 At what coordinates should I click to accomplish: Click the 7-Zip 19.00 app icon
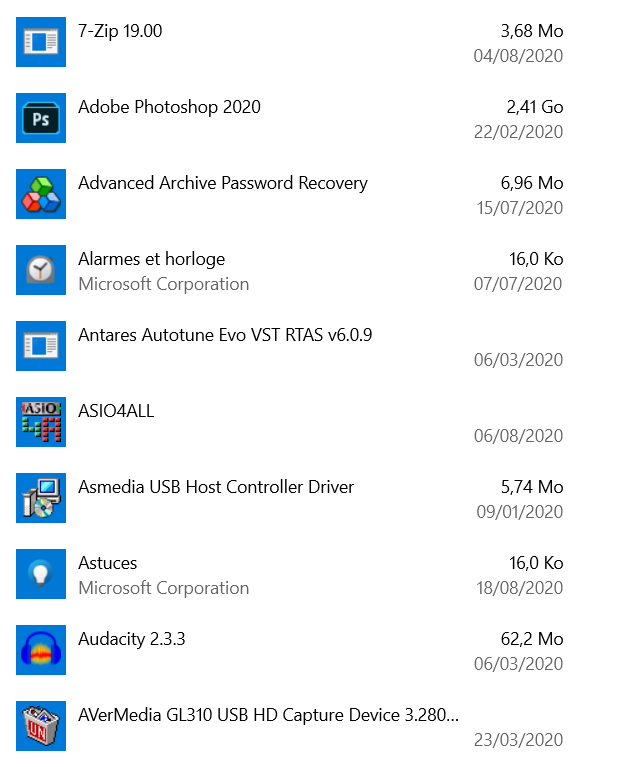(41, 42)
